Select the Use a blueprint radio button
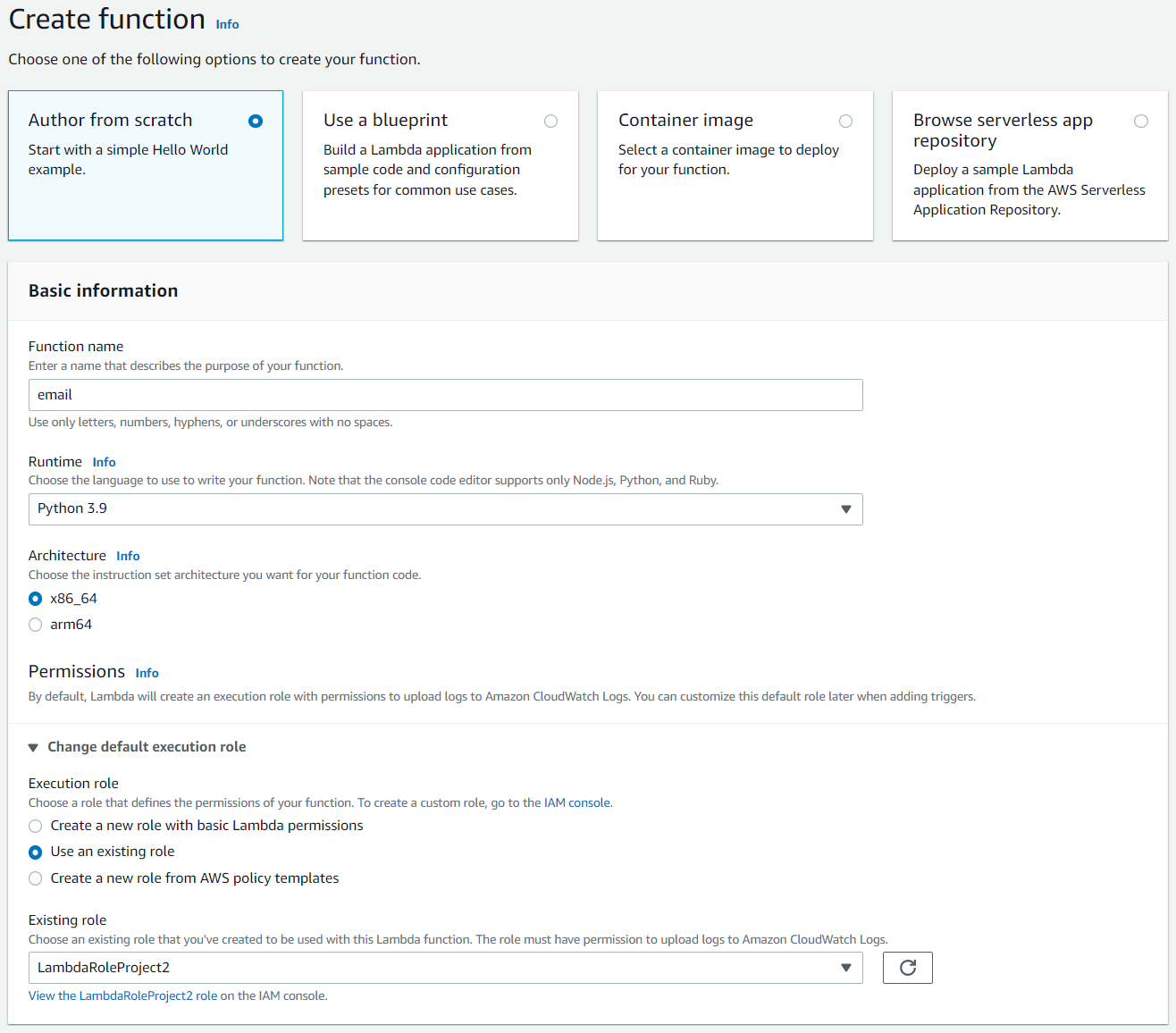Viewport: 1176px width, 1033px height. click(550, 121)
